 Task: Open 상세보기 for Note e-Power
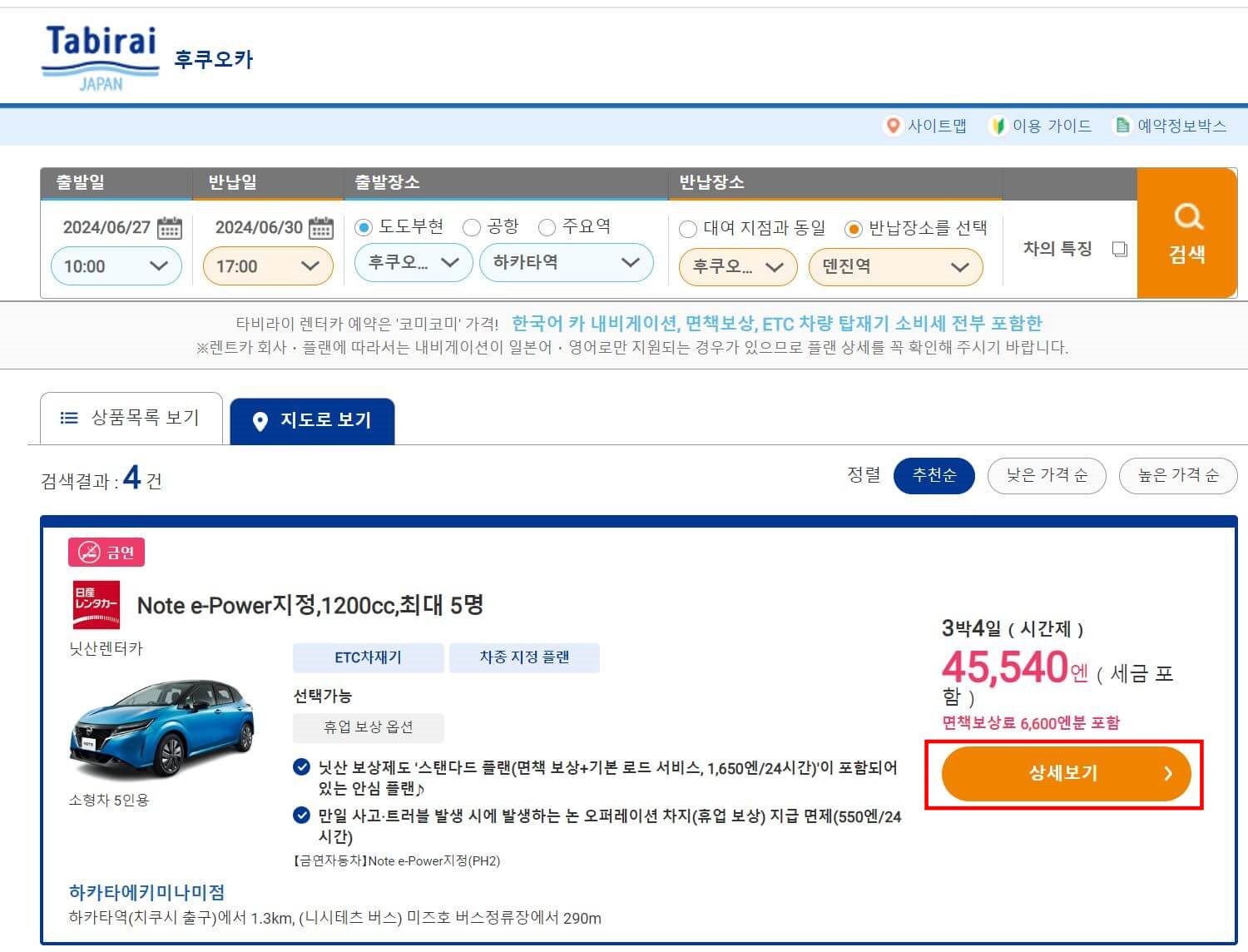coord(1066,773)
